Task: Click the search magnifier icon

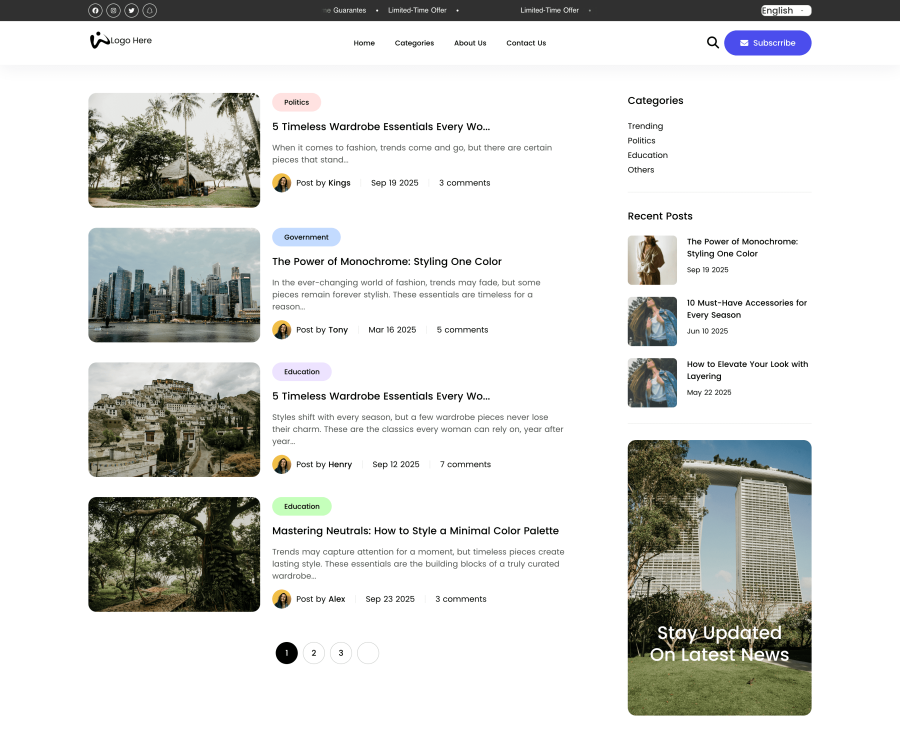Action: coord(712,43)
